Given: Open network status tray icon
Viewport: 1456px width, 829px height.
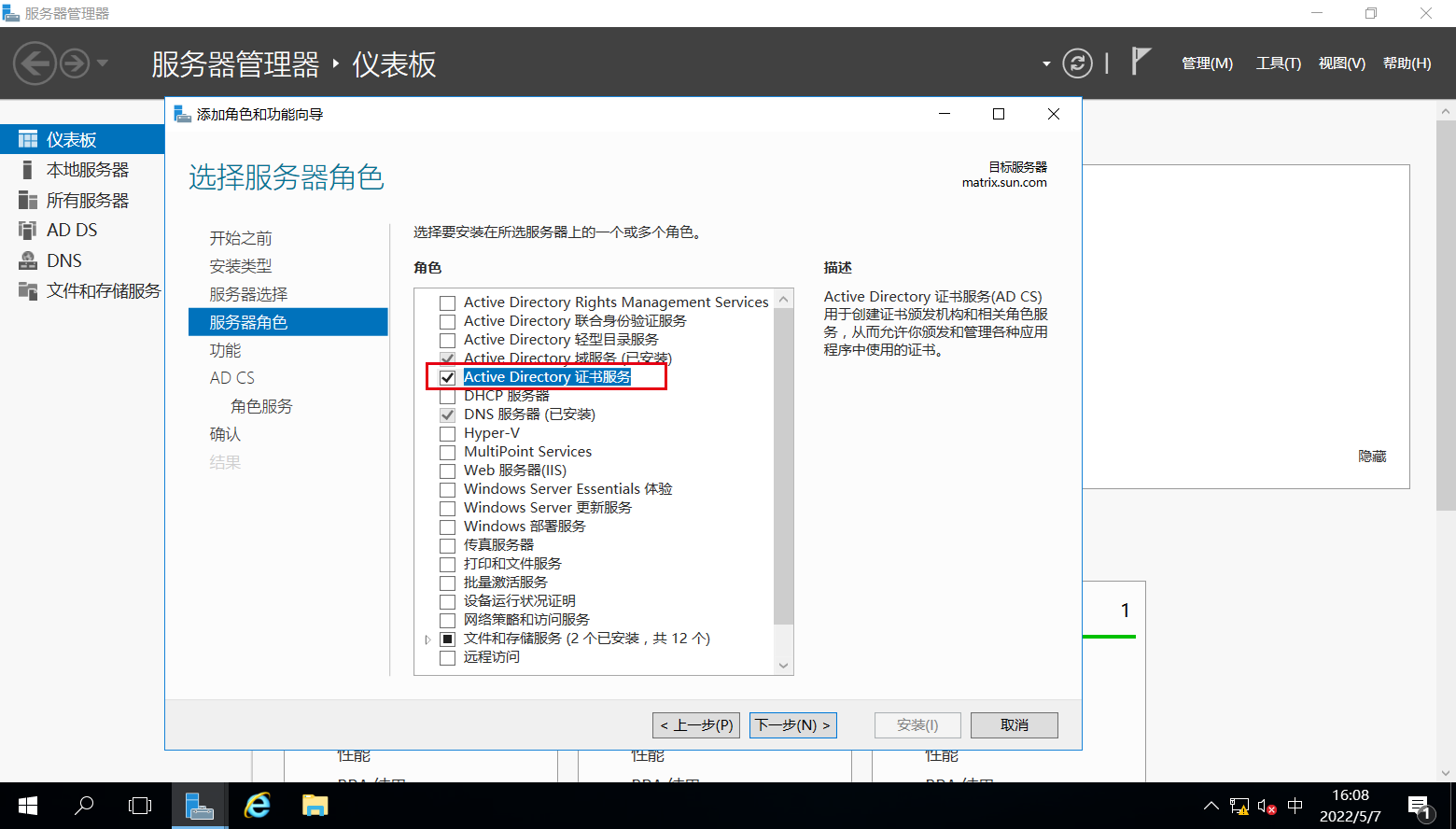Looking at the screenshot, I should click(x=1239, y=806).
